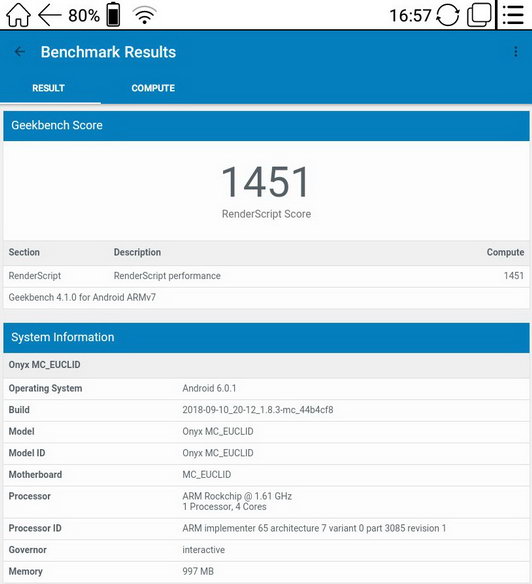Tap the Operating System label

click(45, 388)
